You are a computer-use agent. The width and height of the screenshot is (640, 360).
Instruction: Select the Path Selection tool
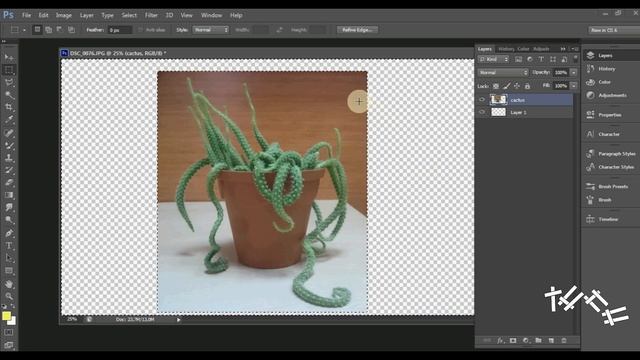tap(9, 258)
